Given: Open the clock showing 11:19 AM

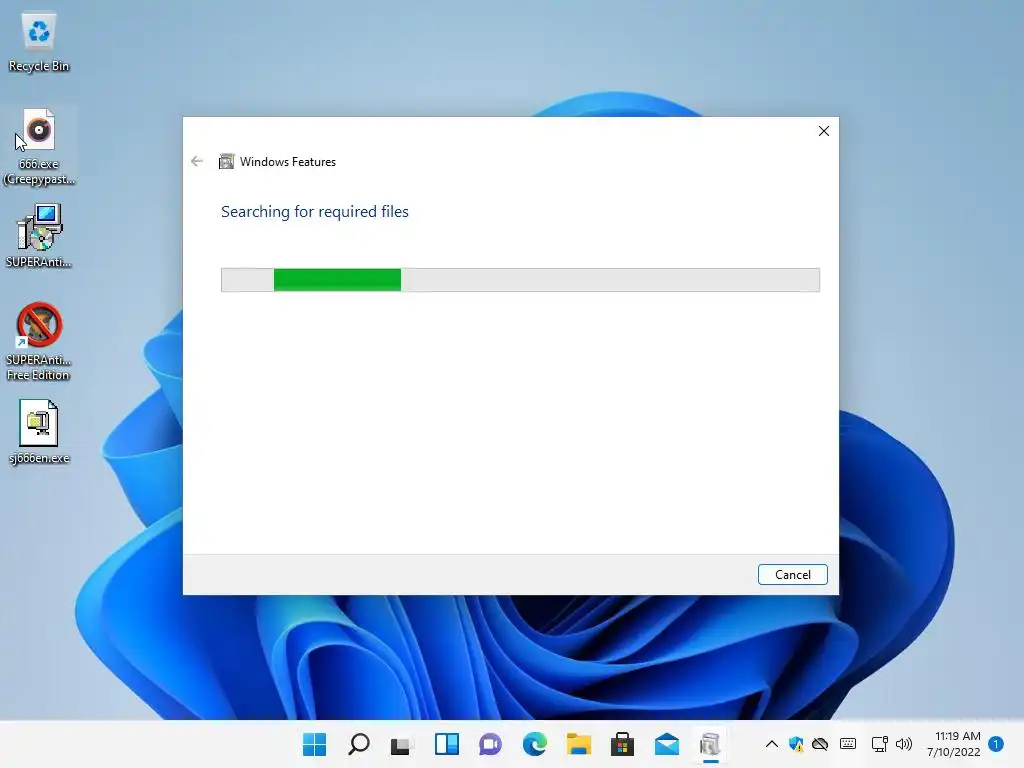Looking at the screenshot, I should click(954, 744).
